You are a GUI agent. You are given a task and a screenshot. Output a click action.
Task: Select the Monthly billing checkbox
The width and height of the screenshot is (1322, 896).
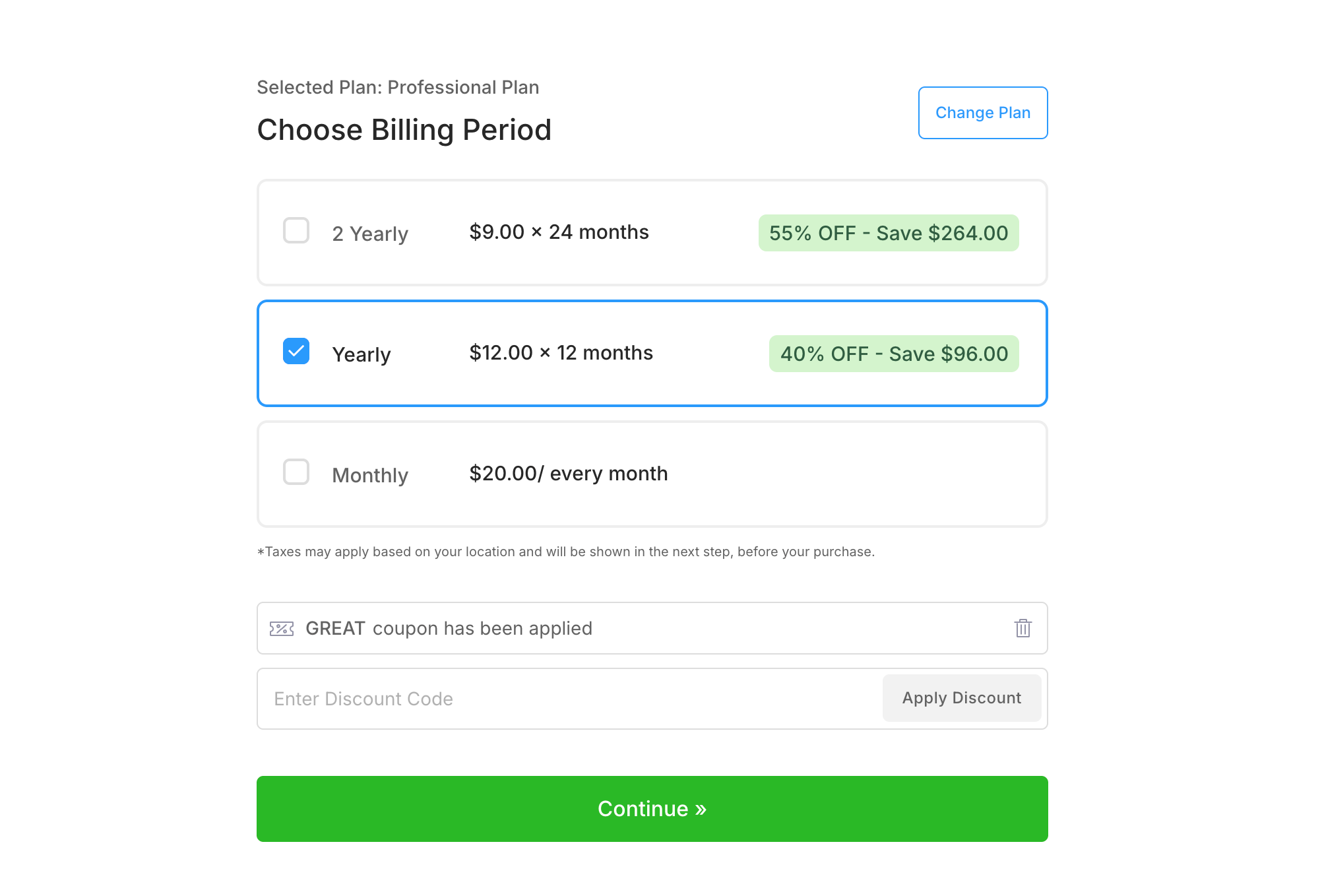(296, 472)
